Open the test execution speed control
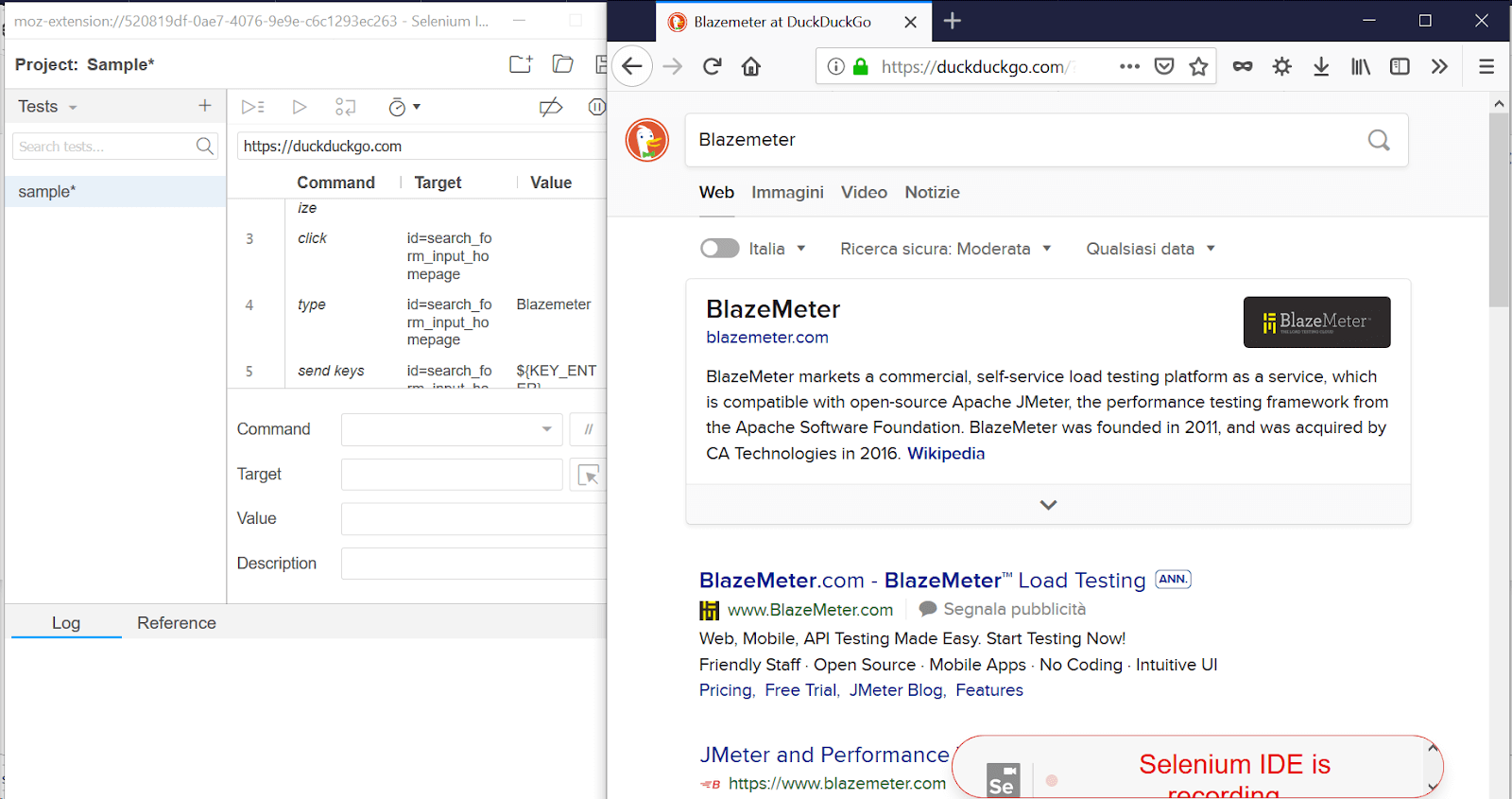1512x799 pixels. [404, 107]
